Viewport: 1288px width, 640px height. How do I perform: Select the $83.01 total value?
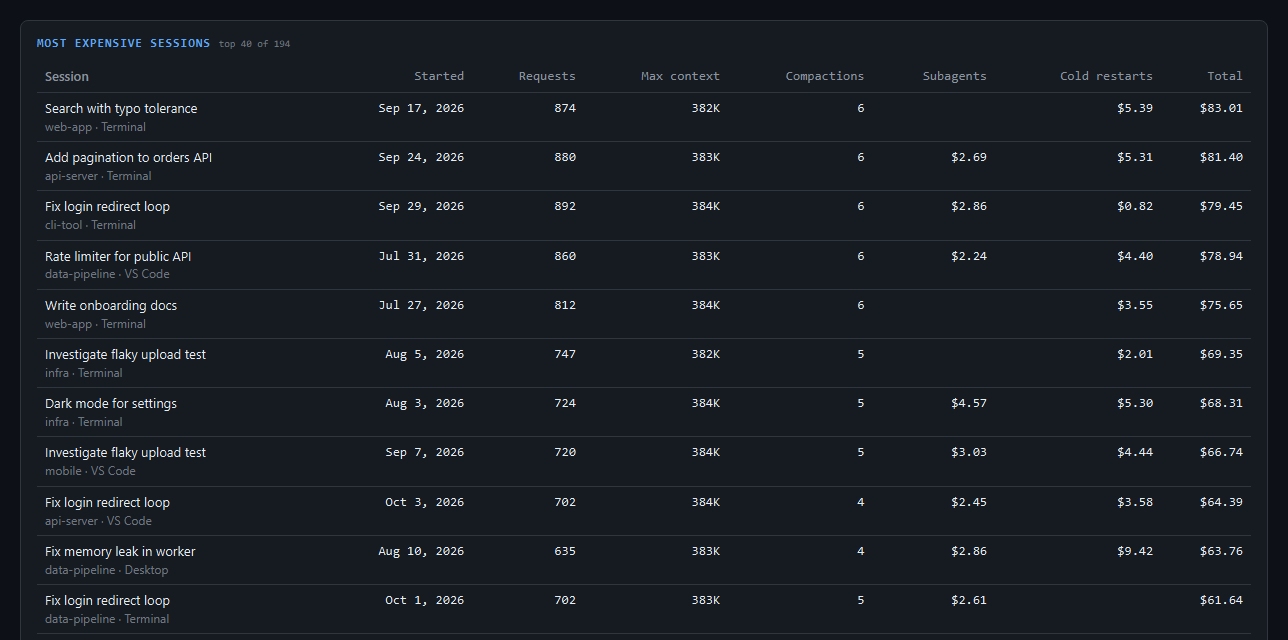coord(1221,108)
